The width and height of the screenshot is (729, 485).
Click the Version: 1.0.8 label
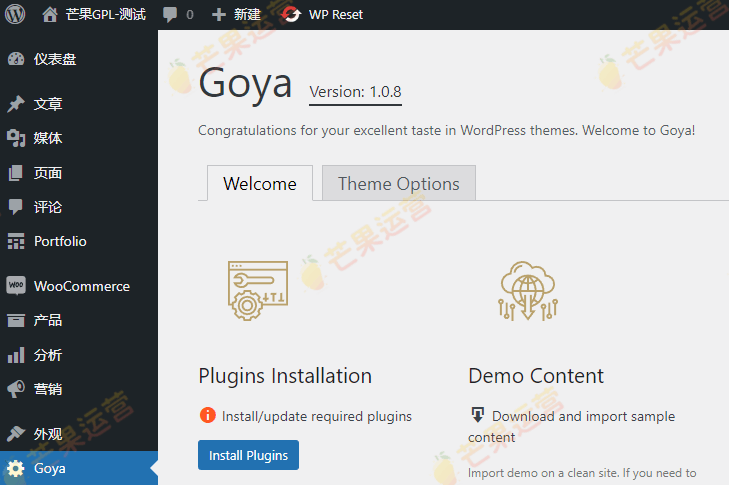tap(355, 92)
